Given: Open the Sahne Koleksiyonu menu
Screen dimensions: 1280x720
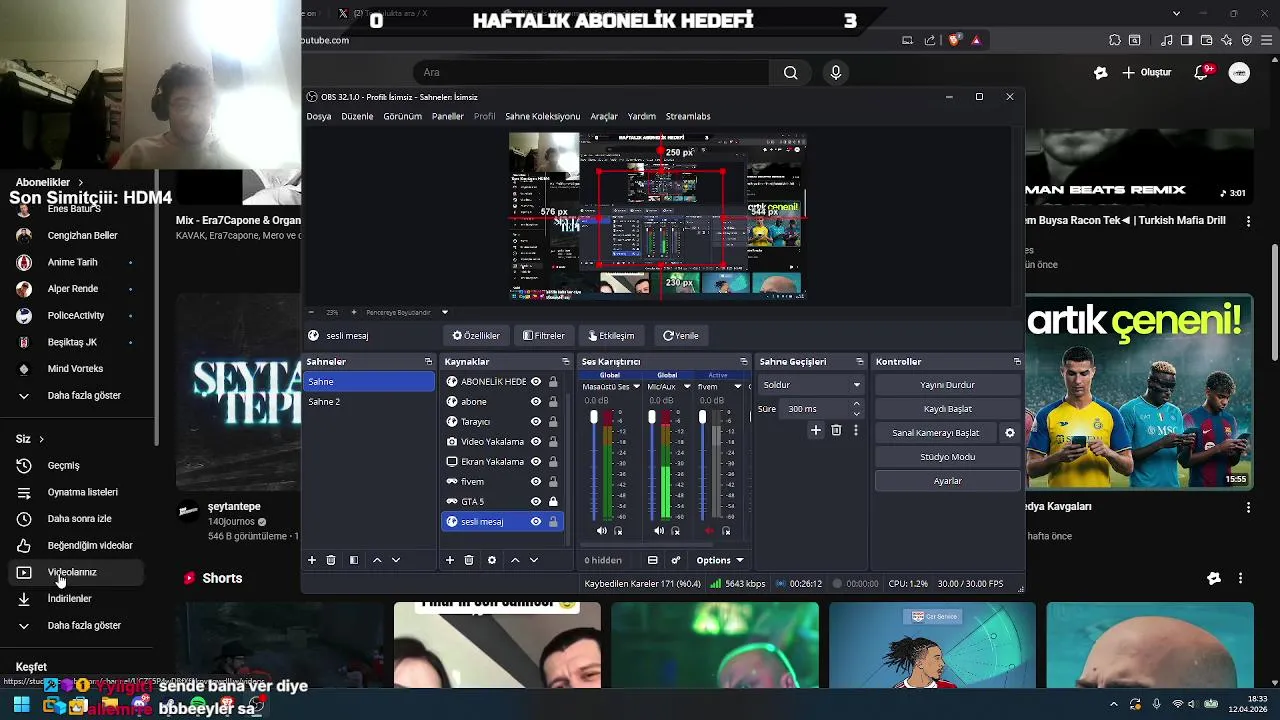Looking at the screenshot, I should (542, 116).
